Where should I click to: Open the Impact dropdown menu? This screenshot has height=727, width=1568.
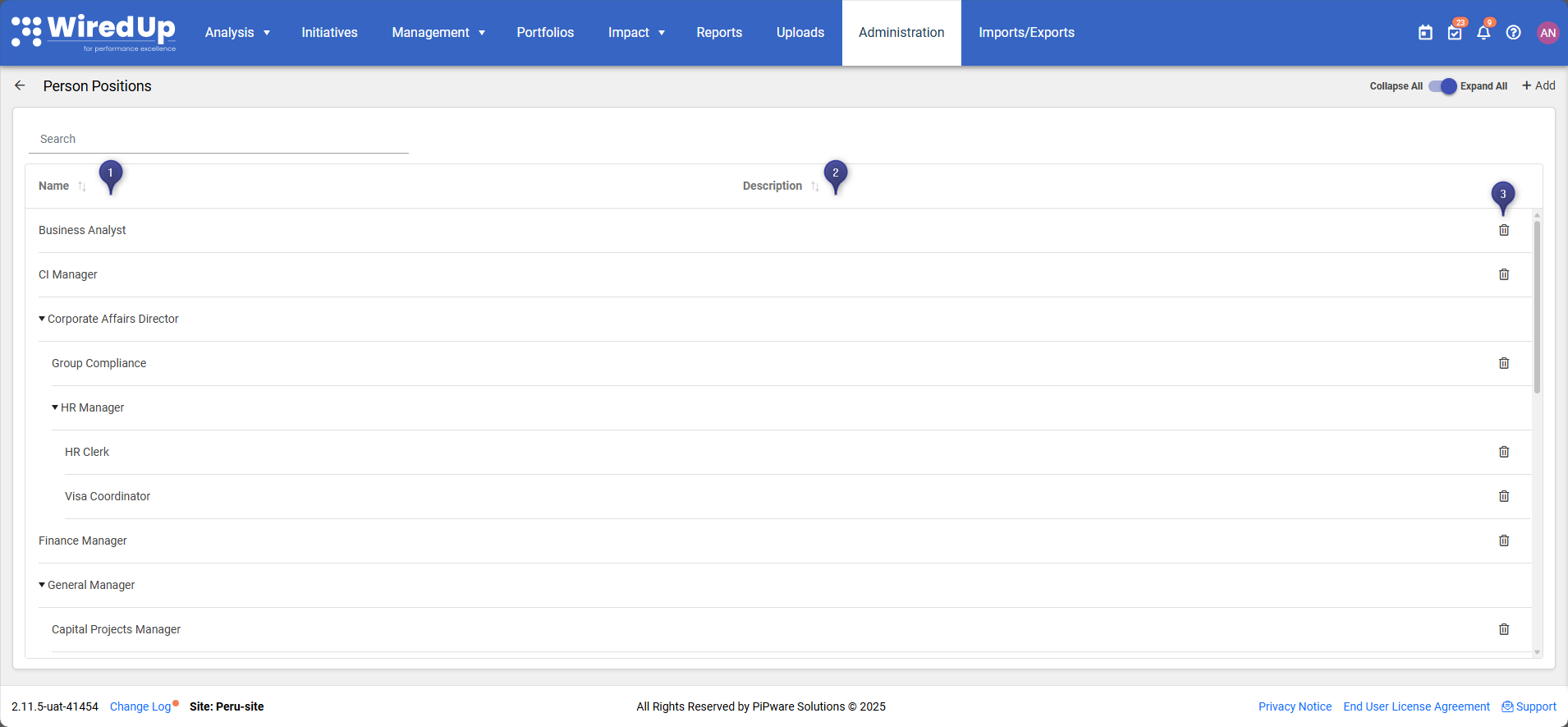(636, 33)
